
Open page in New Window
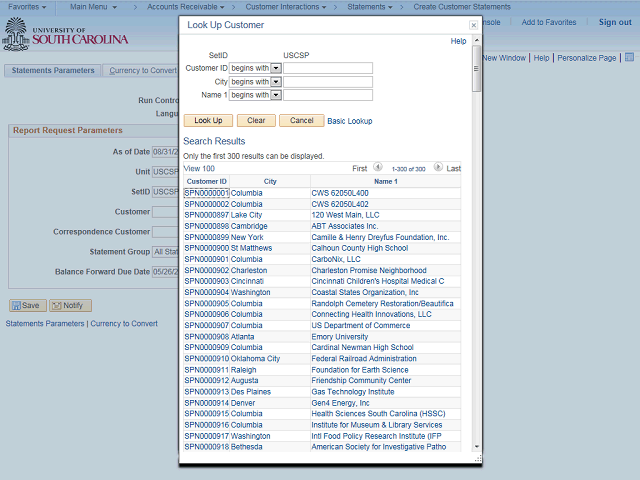point(504,58)
